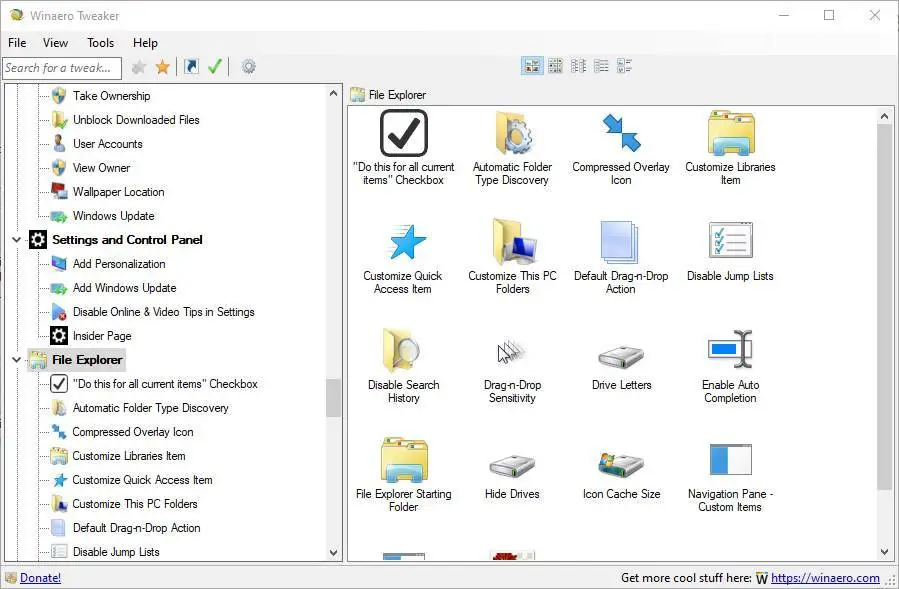This screenshot has width=899, height=589.
Task: Switch to the second icon view mode
Action: (555, 66)
